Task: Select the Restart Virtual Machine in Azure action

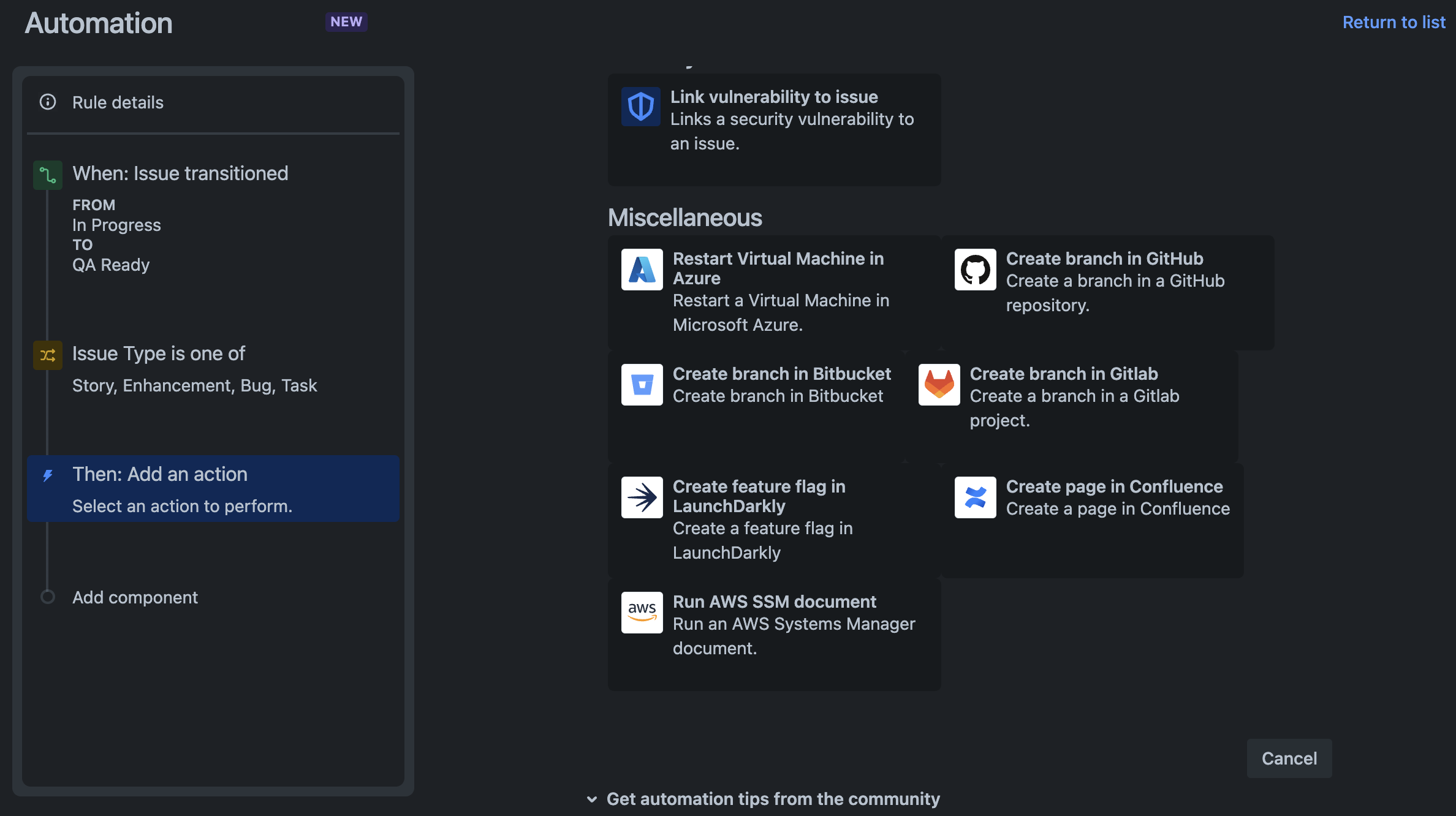Action: point(773,291)
